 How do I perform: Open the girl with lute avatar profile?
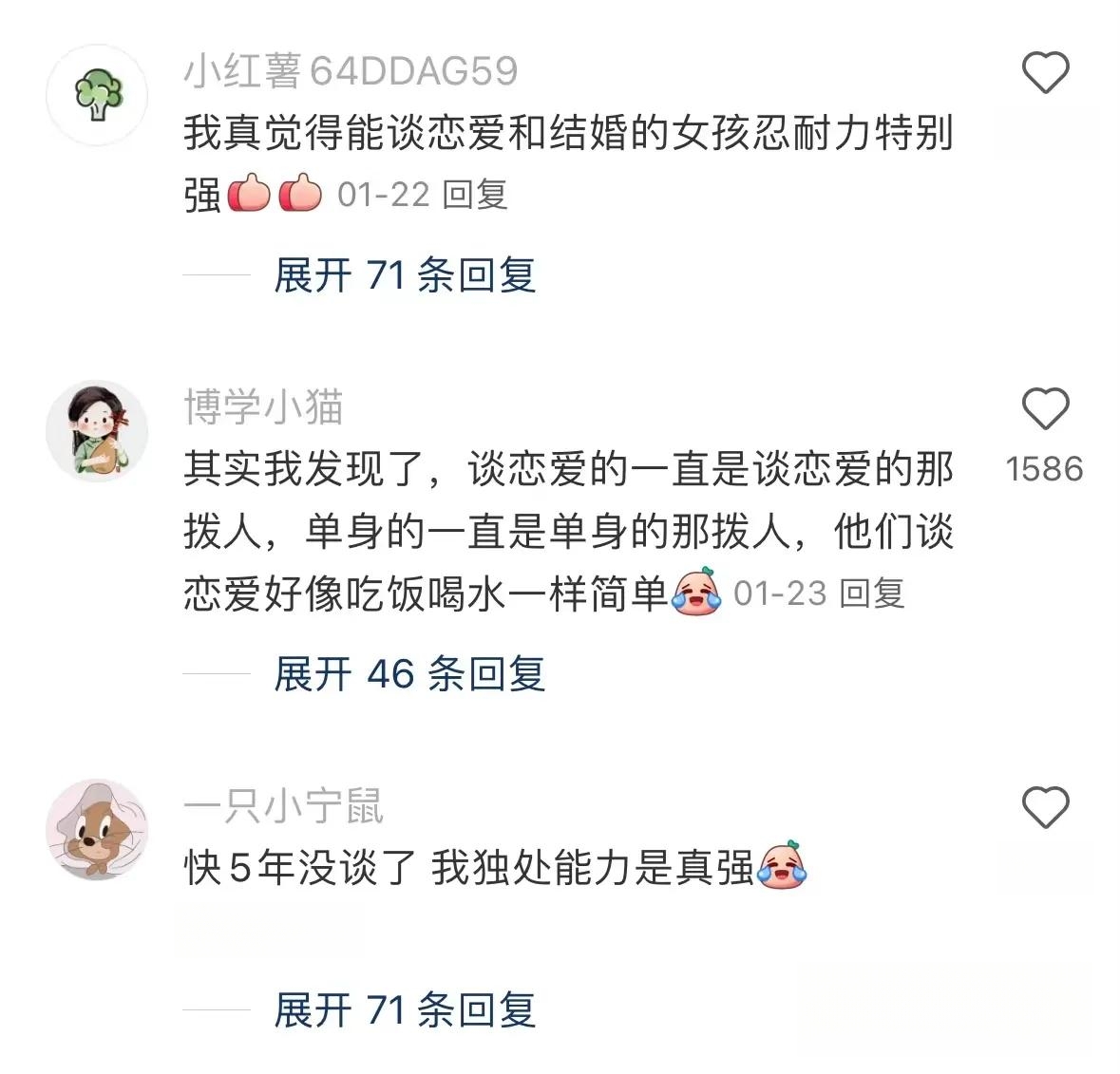[x=97, y=430]
